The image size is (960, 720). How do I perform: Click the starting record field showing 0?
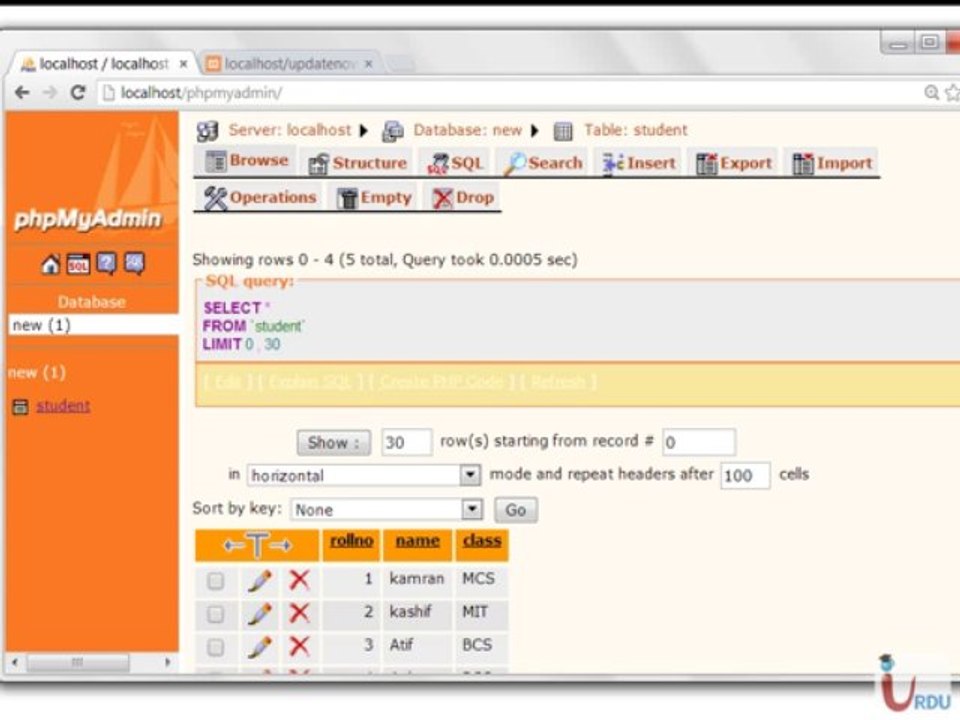pos(699,442)
